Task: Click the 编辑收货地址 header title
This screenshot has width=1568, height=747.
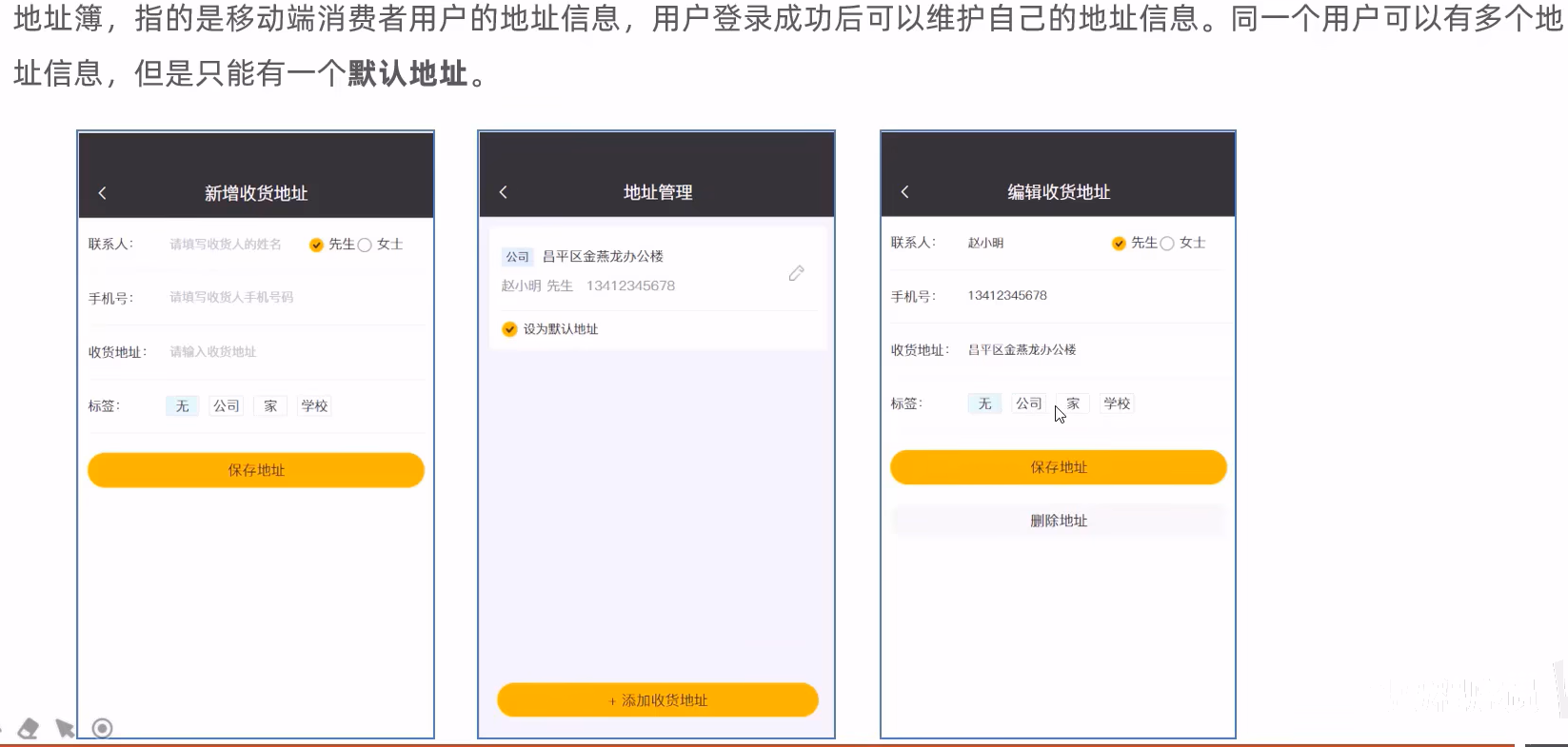Action: coord(1059,192)
